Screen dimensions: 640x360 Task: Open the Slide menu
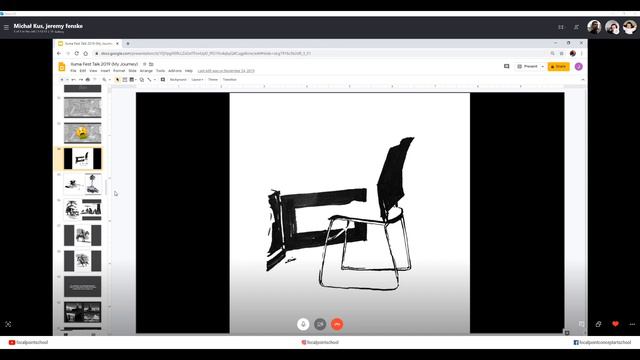pos(132,71)
